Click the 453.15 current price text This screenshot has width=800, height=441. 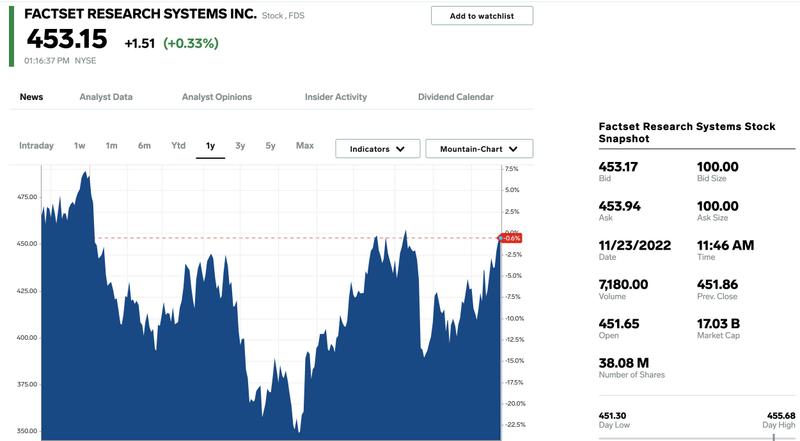coord(67,39)
